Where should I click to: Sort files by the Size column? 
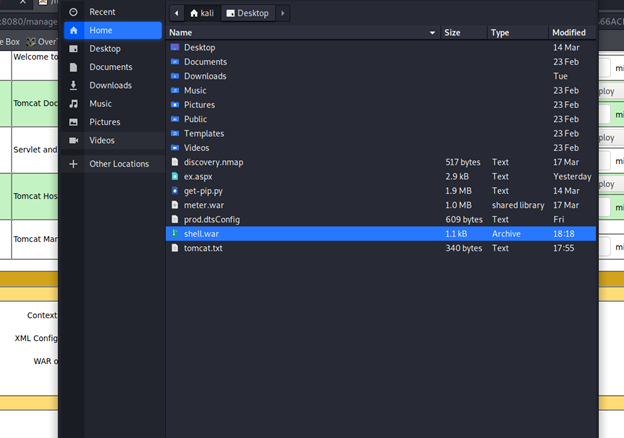(x=463, y=33)
